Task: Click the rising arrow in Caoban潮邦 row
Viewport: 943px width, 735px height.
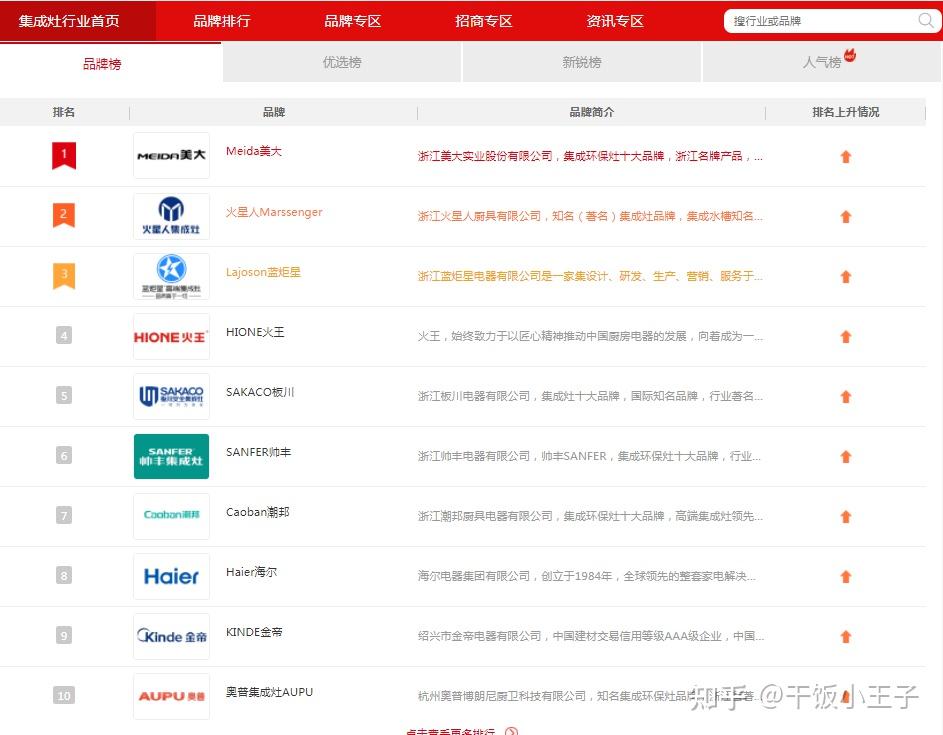Action: 846,517
